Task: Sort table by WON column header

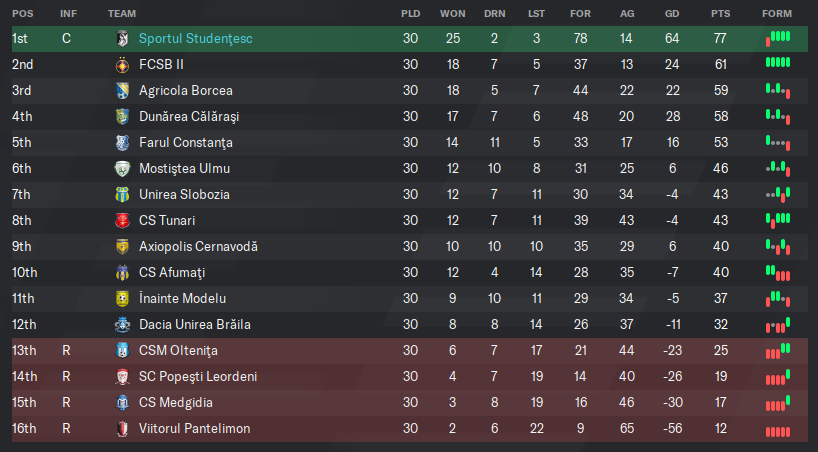Action: (x=452, y=14)
